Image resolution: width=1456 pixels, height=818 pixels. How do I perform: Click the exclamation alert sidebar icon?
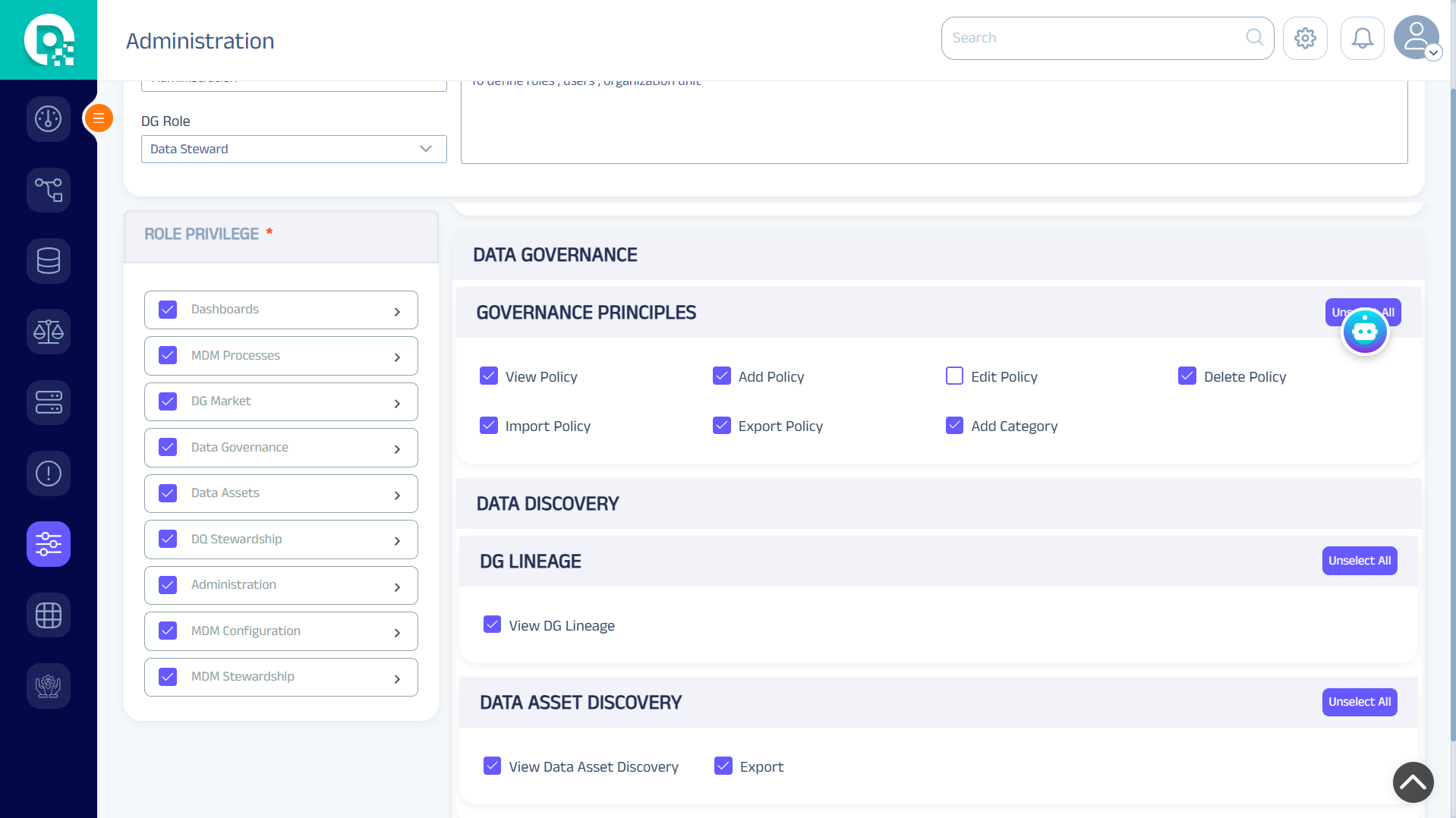tap(49, 473)
